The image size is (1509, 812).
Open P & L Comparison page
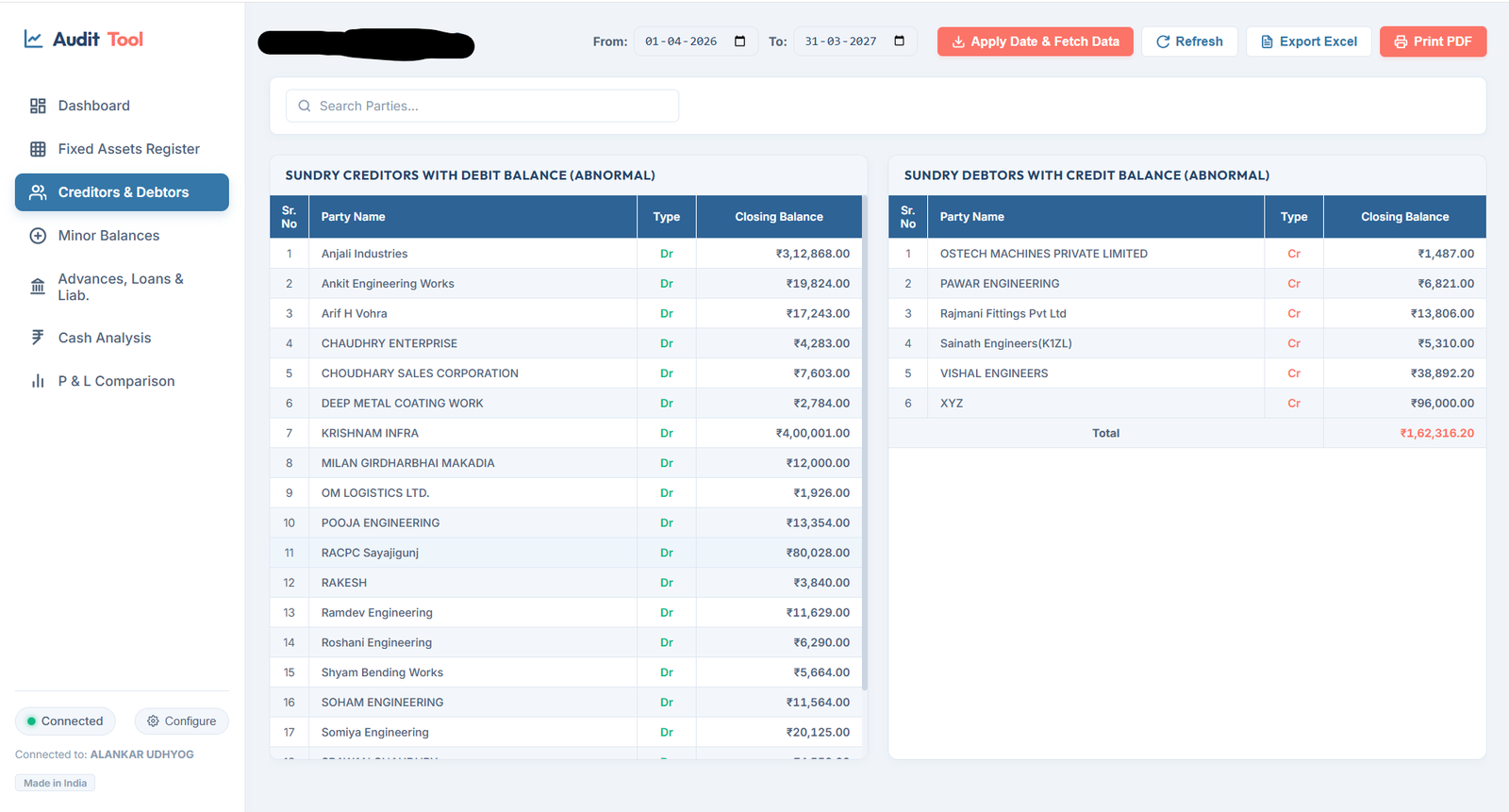122,381
